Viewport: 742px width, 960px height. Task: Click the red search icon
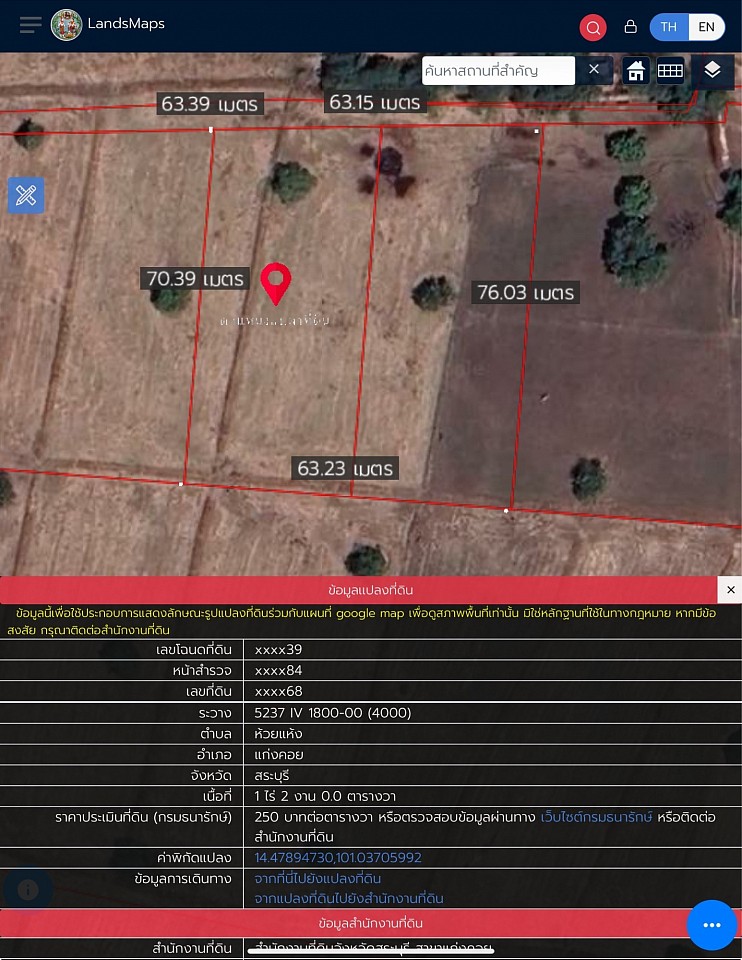[x=593, y=27]
